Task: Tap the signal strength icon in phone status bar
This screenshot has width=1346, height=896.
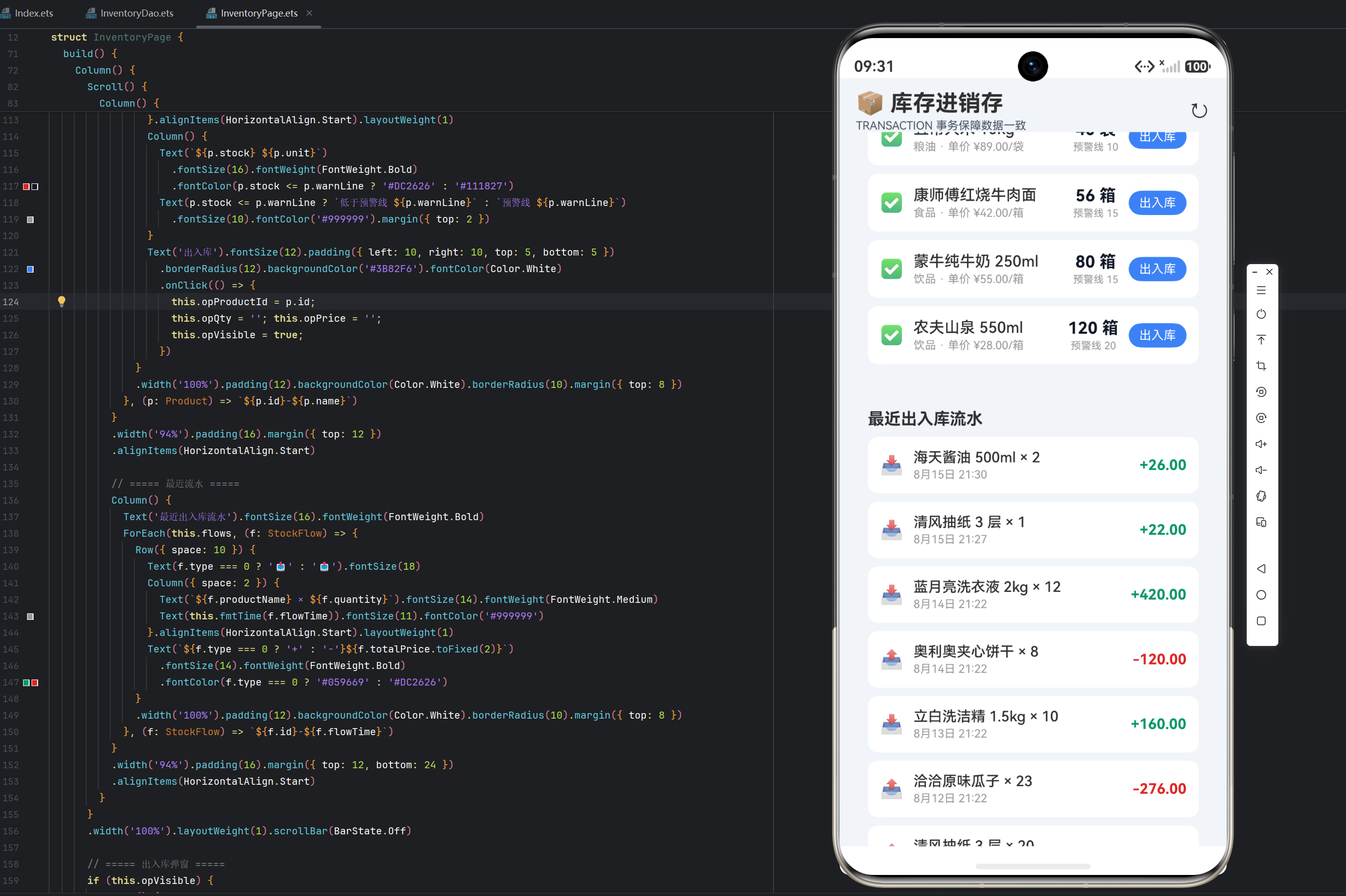Action: click(1170, 66)
